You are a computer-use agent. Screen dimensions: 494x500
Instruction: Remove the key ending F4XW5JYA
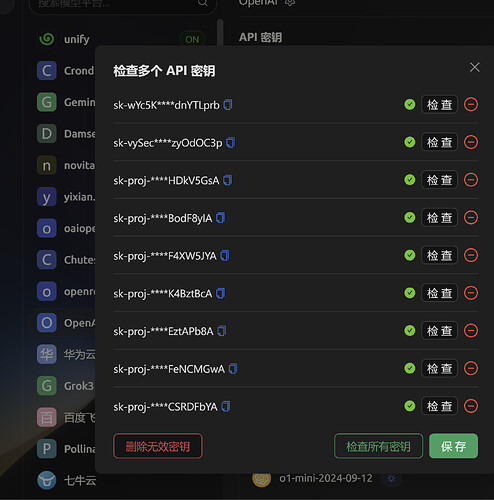(x=471, y=255)
